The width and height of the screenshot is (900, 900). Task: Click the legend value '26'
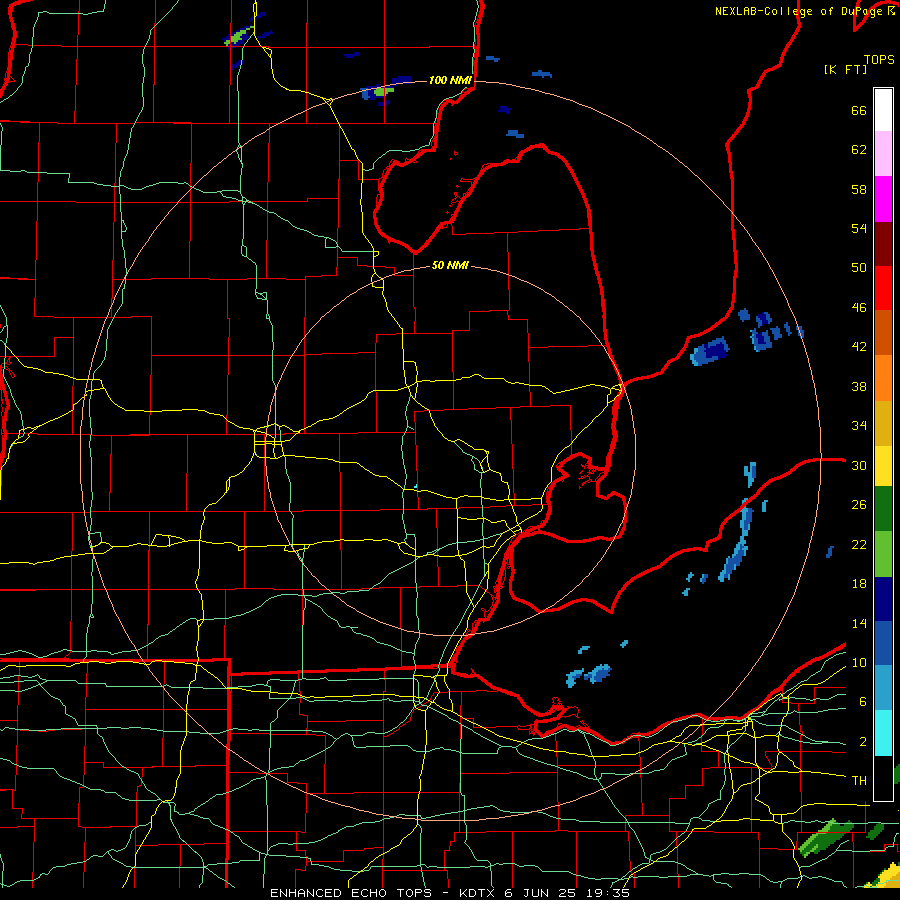pyautogui.click(x=859, y=505)
